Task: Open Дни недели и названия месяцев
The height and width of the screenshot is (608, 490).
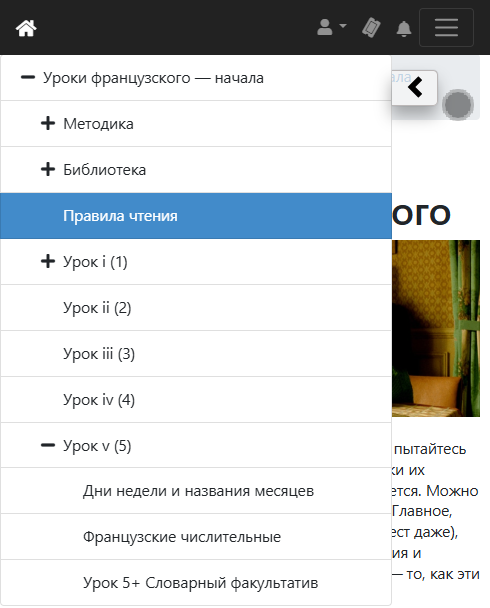Action: [196, 491]
